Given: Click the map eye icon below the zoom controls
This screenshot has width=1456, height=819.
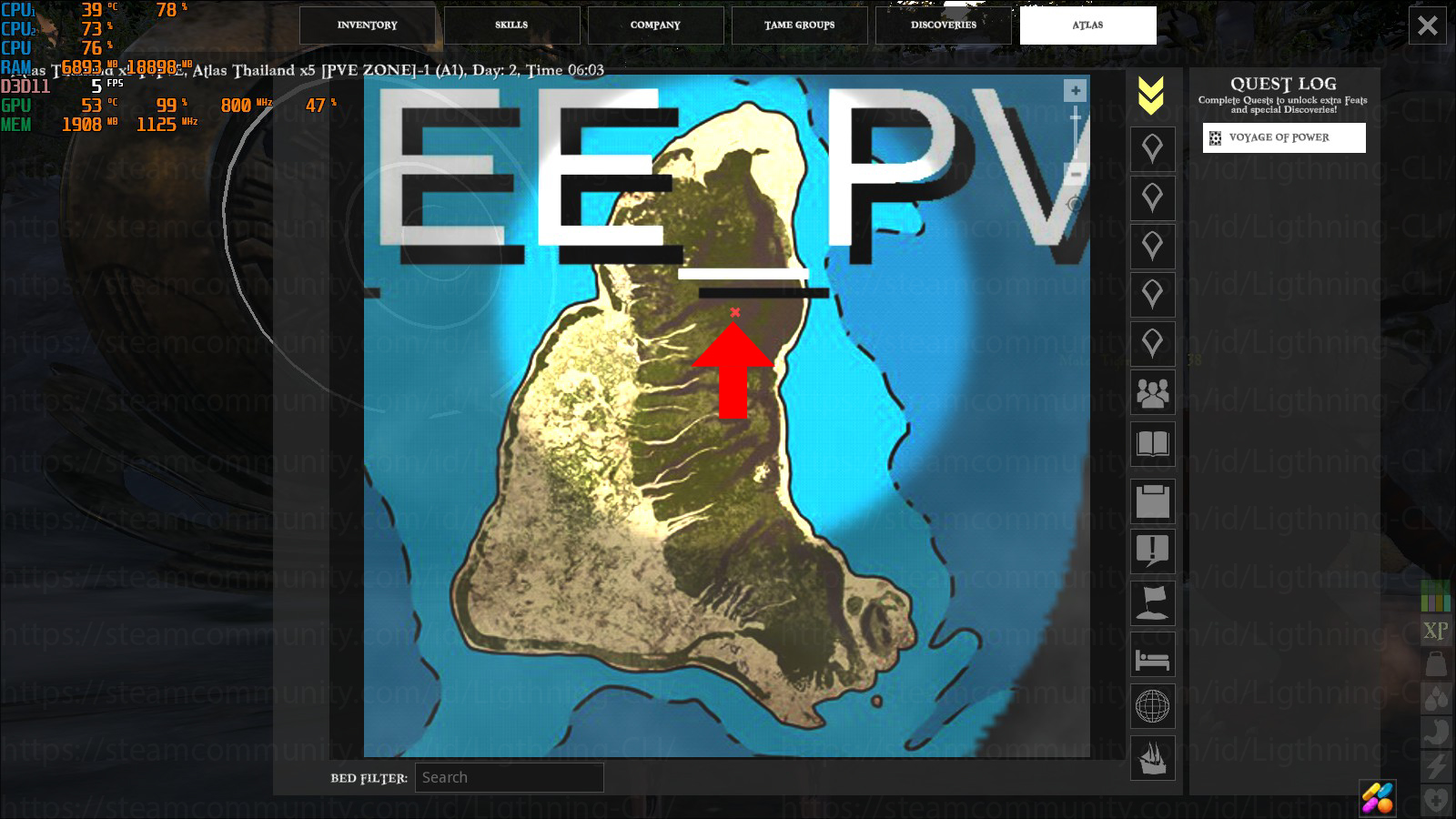Looking at the screenshot, I should [1075, 205].
